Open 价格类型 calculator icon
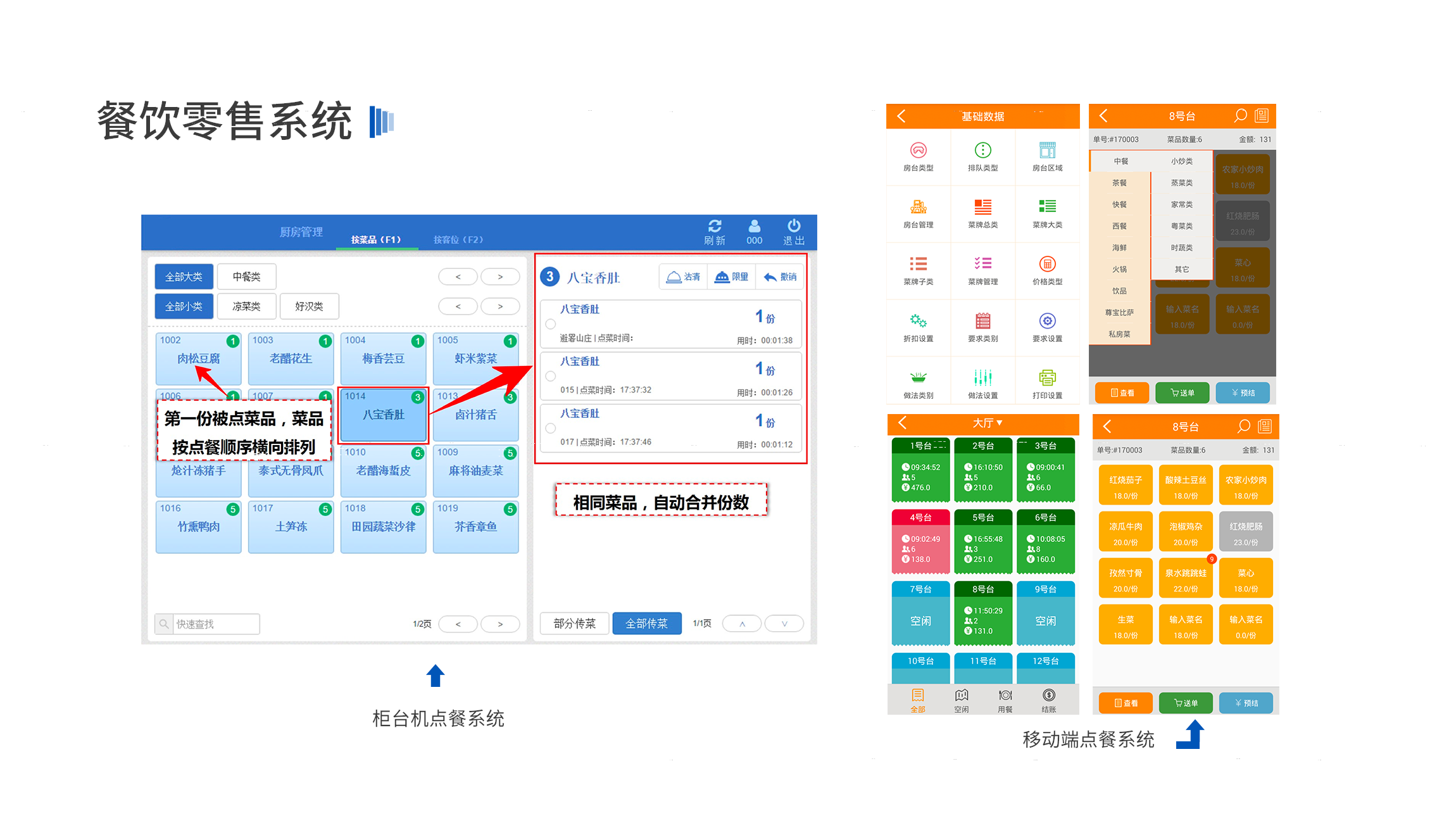The height and width of the screenshot is (823, 1456). pos(1047,264)
